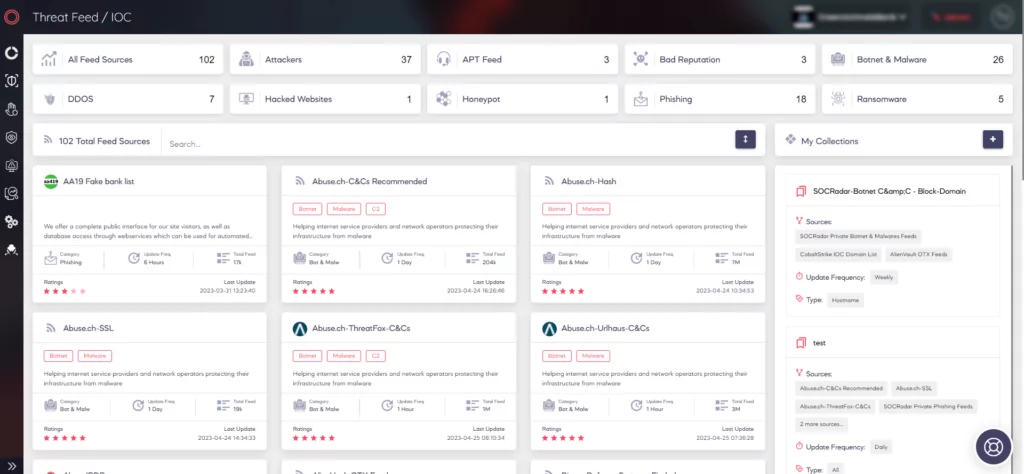Filter by Honeypot category
This screenshot has height=474, width=1024.
[x=522, y=99]
